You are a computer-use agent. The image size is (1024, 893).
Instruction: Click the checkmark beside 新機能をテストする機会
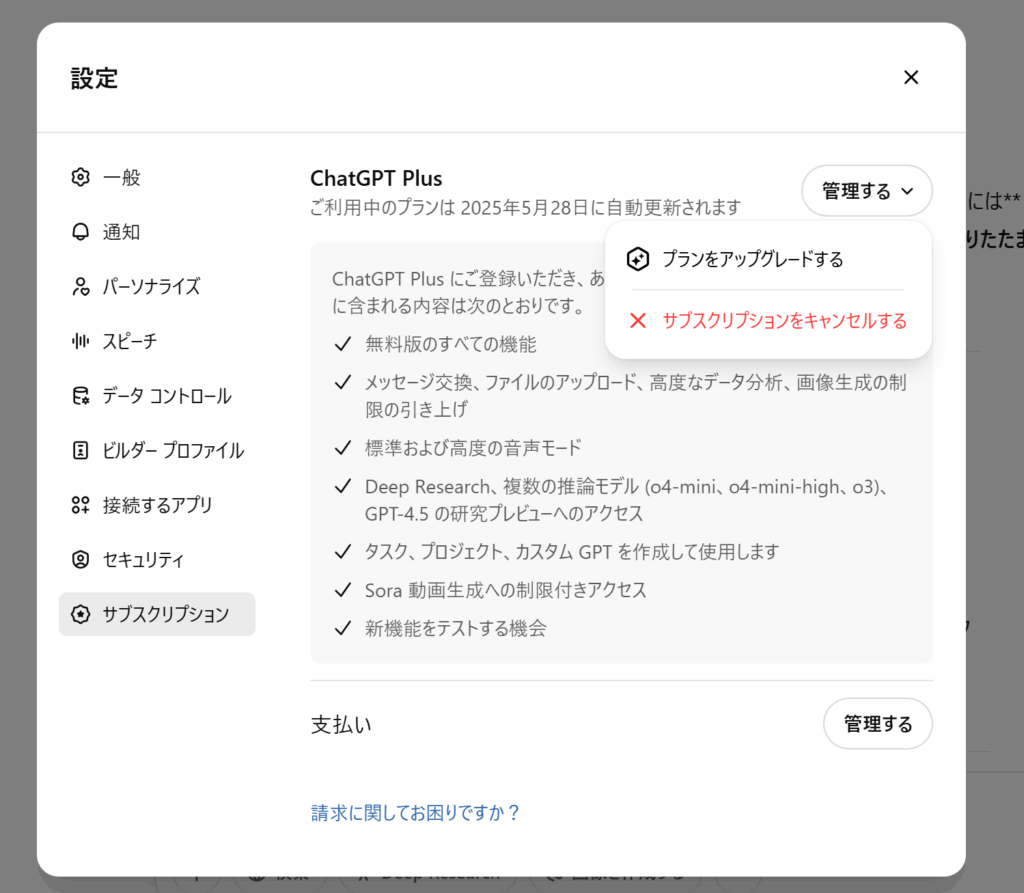click(343, 628)
